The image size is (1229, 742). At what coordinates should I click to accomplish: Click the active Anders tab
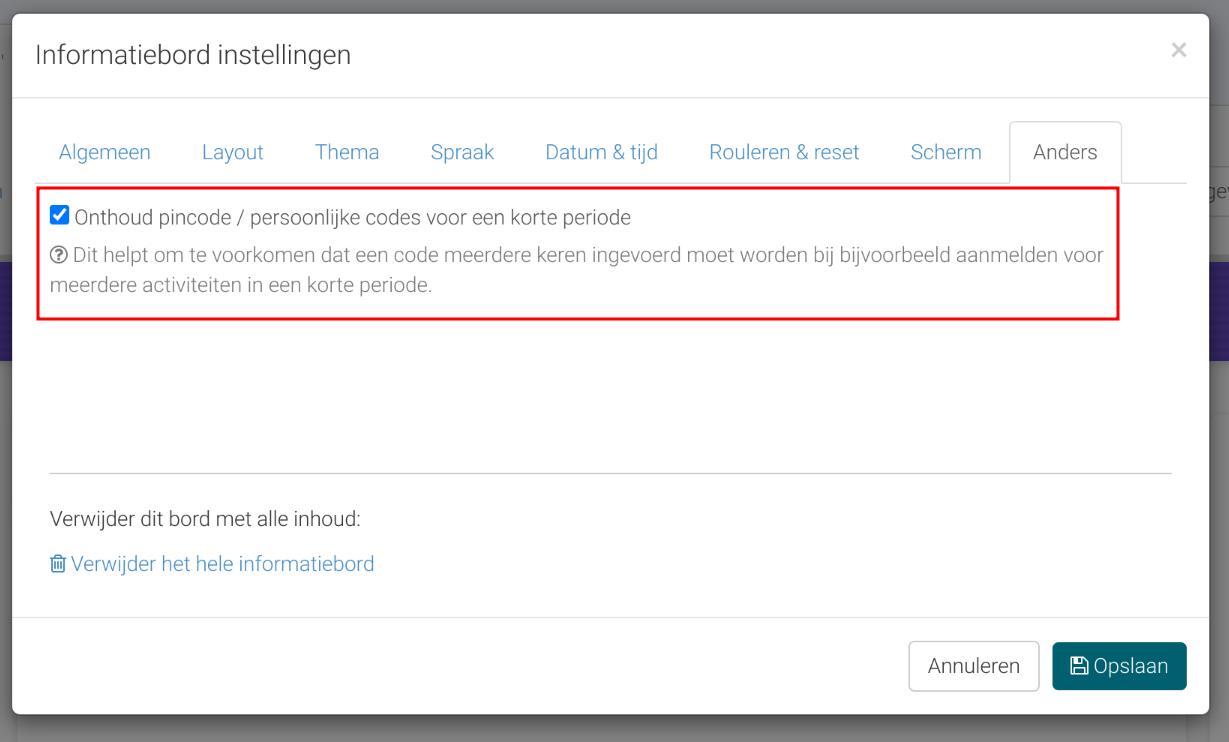(1065, 152)
